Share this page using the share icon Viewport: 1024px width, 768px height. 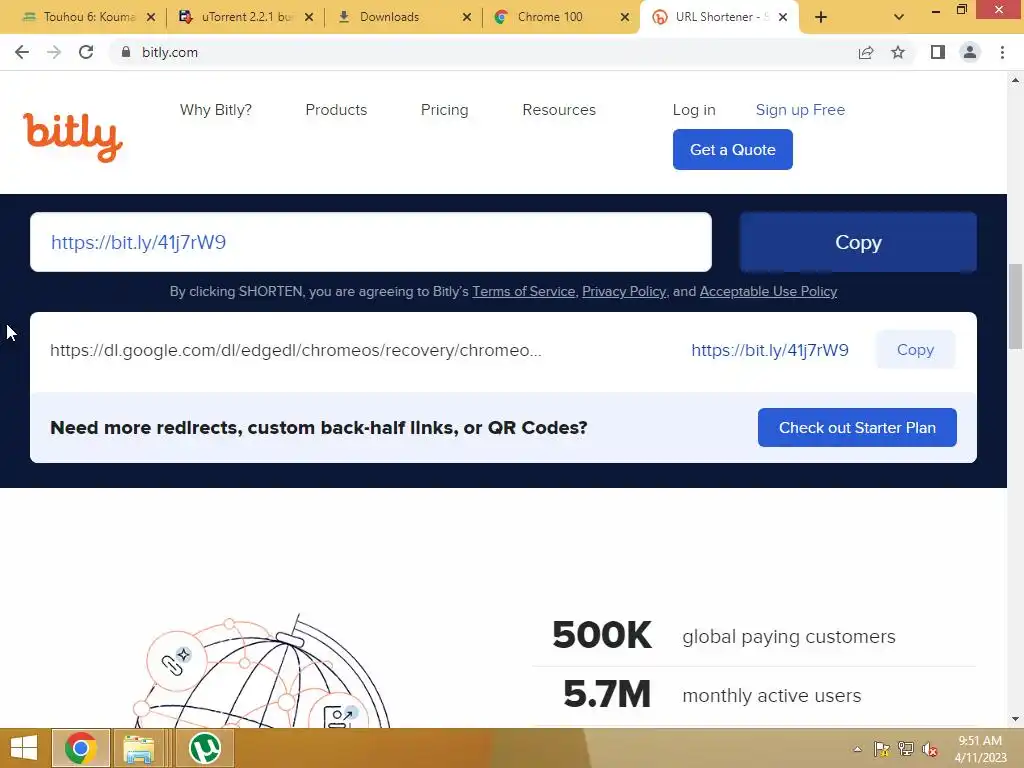click(x=866, y=52)
